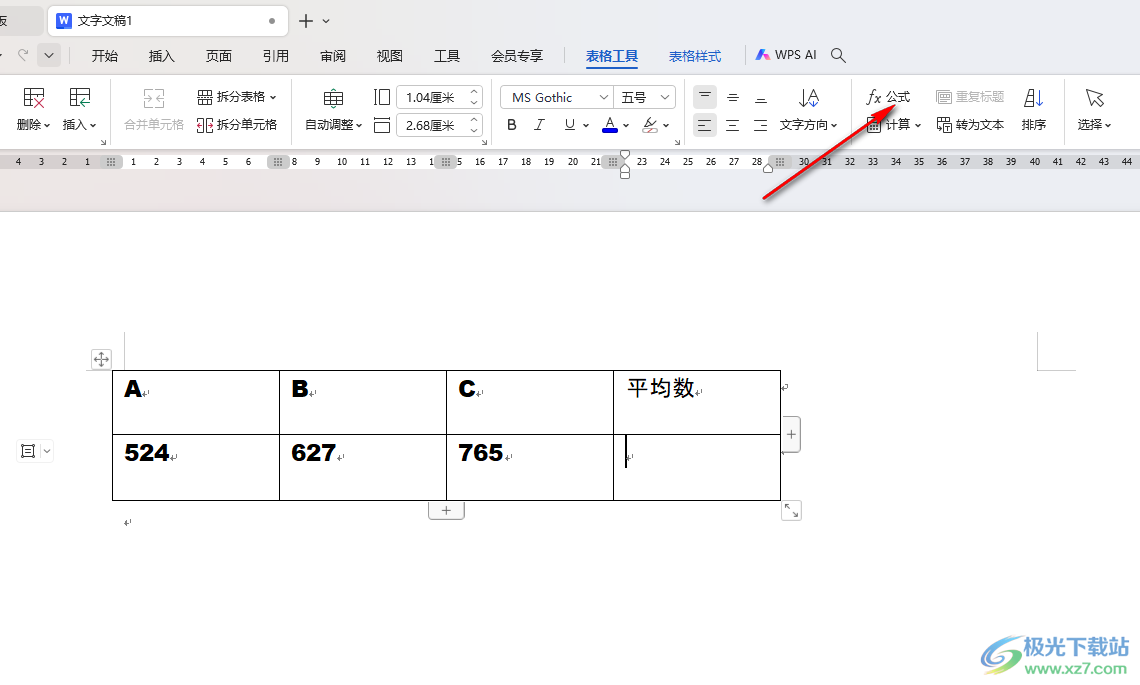This screenshot has width=1140, height=685.
Task: Toggle bold formatting
Action: (x=512, y=125)
